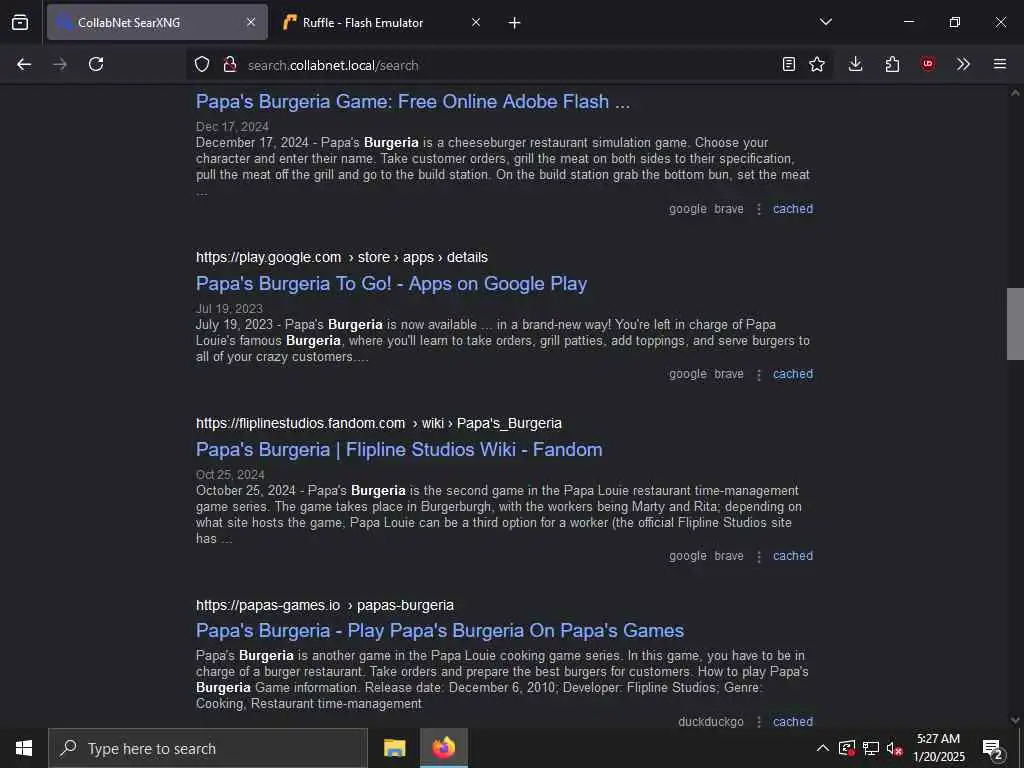
Task: Click scrollbar down arrow
Action: click(x=1015, y=720)
